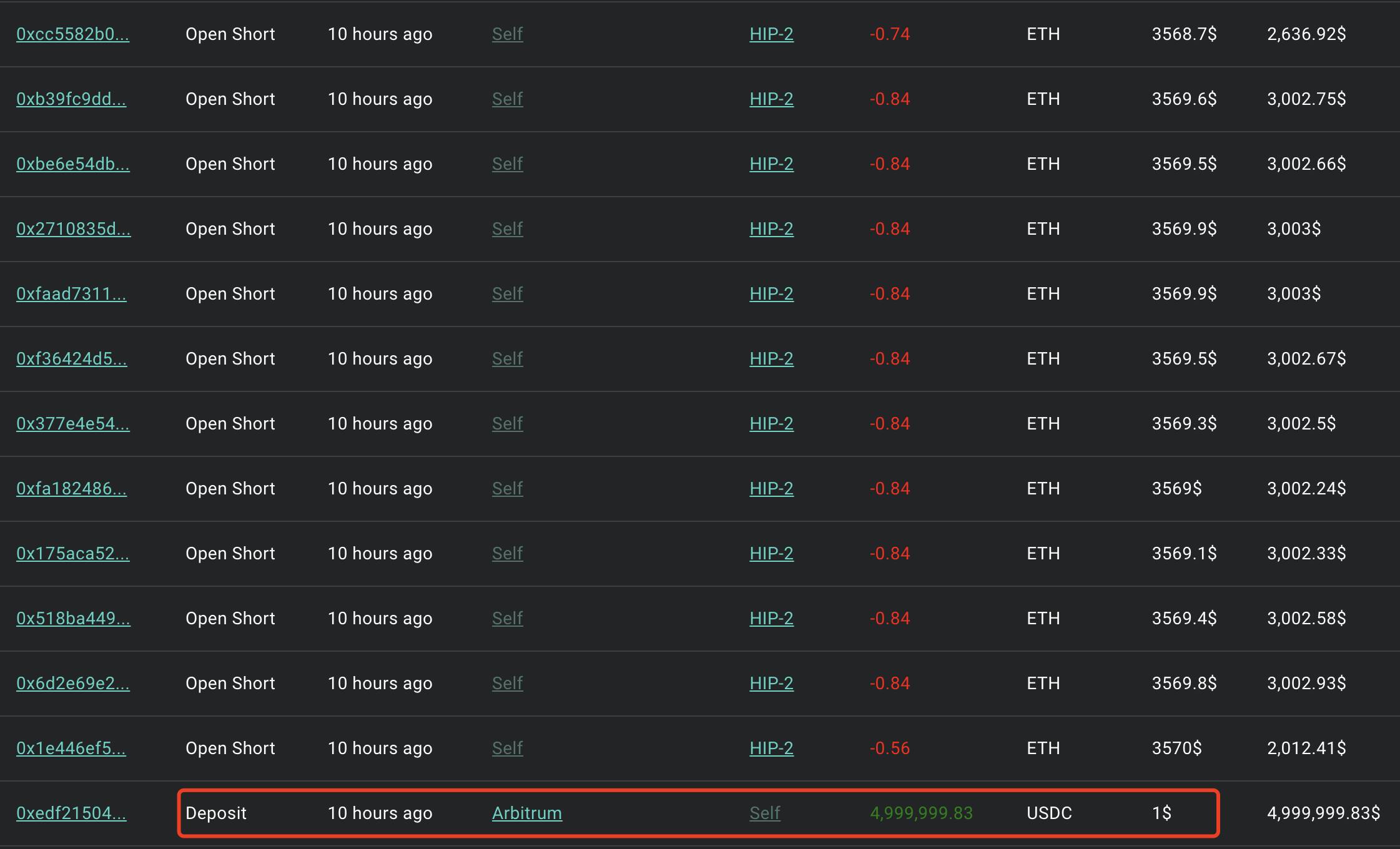Open transaction hash 0x6d2e69e2...
This screenshot has height=849, width=1400.
(73, 683)
